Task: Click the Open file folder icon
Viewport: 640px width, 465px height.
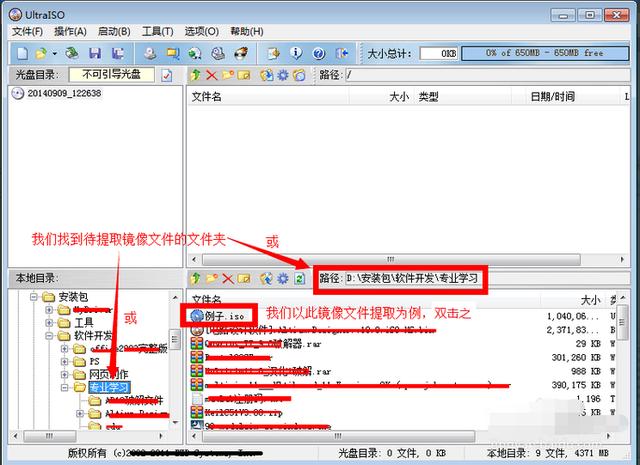Action: tap(41, 53)
